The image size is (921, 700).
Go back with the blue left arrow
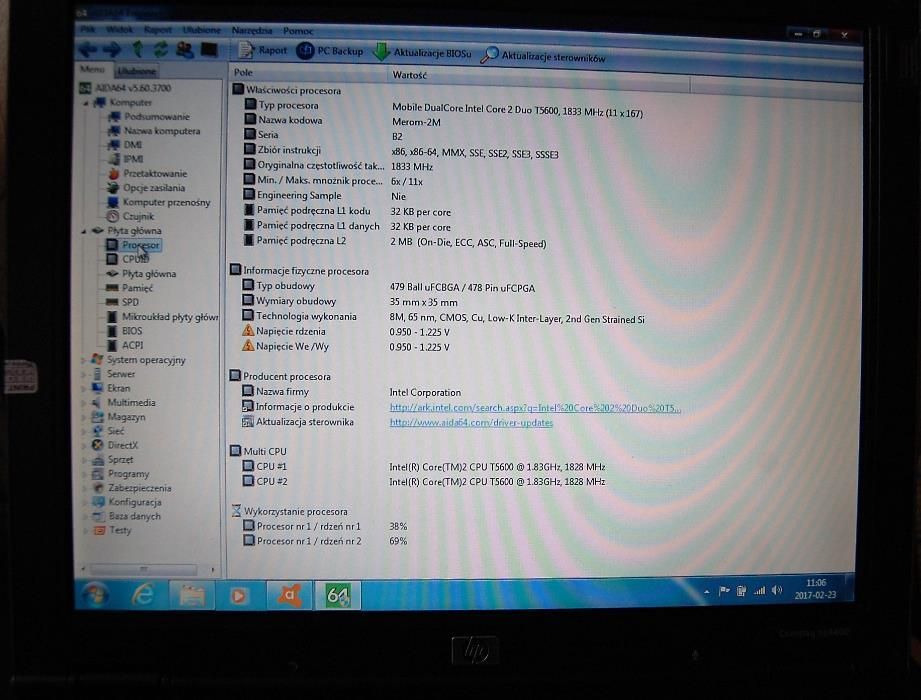click(x=88, y=50)
